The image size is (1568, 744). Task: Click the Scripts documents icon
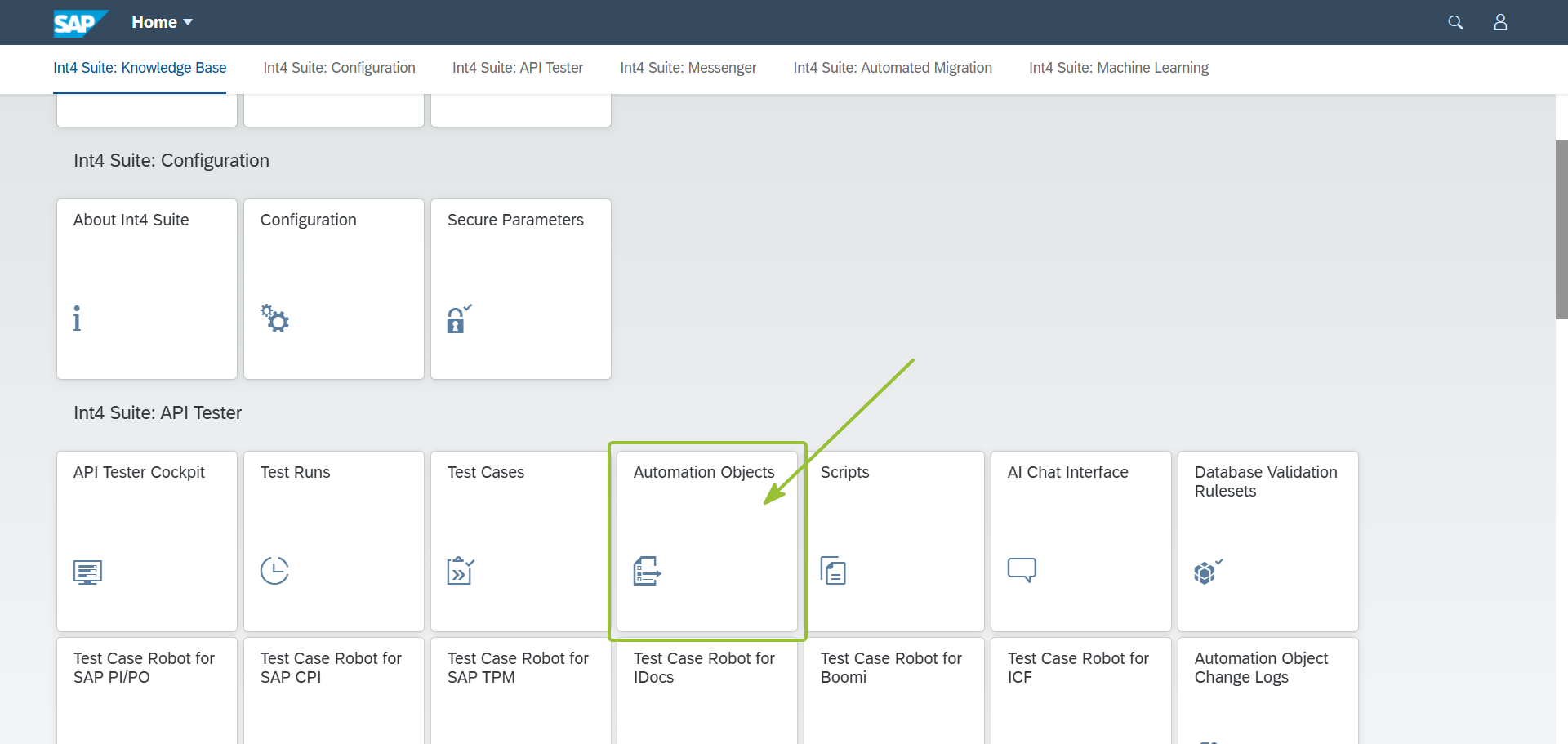click(x=833, y=571)
